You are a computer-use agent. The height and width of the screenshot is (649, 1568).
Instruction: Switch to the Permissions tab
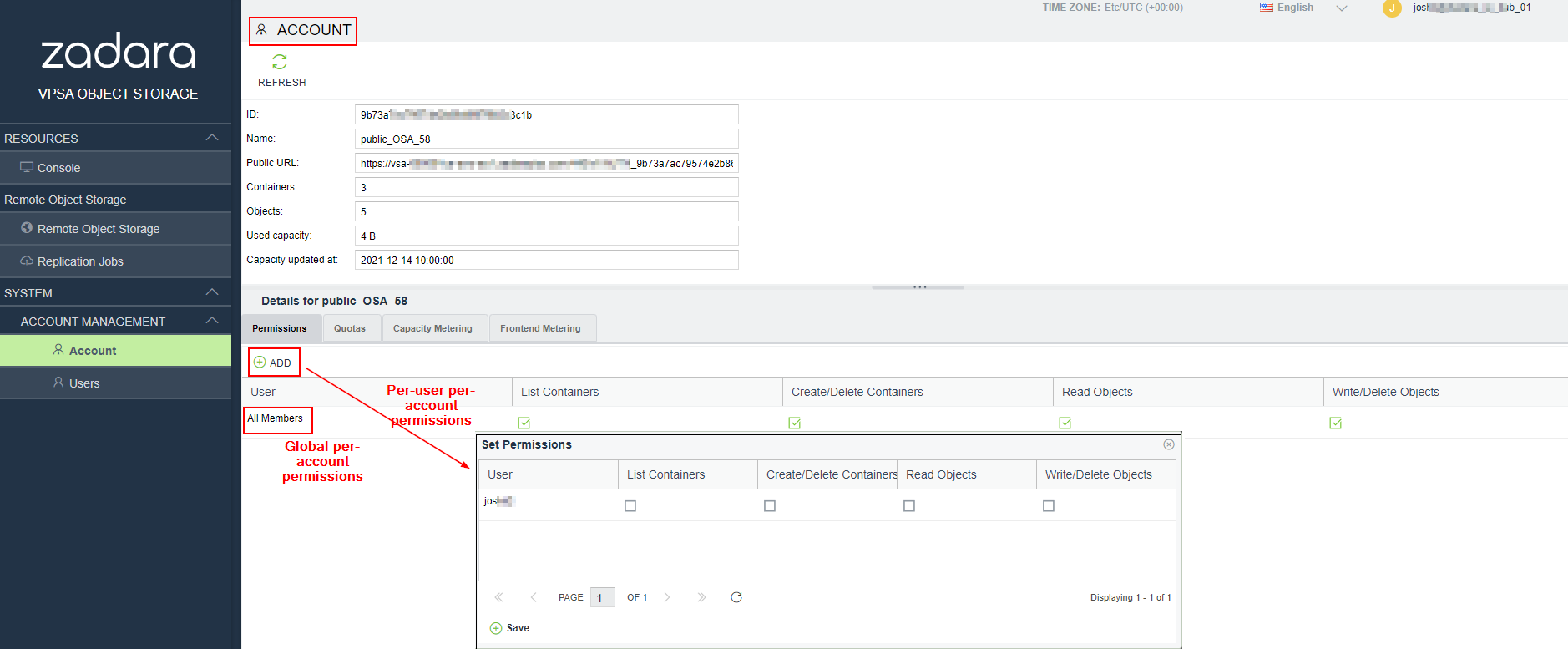tap(280, 328)
